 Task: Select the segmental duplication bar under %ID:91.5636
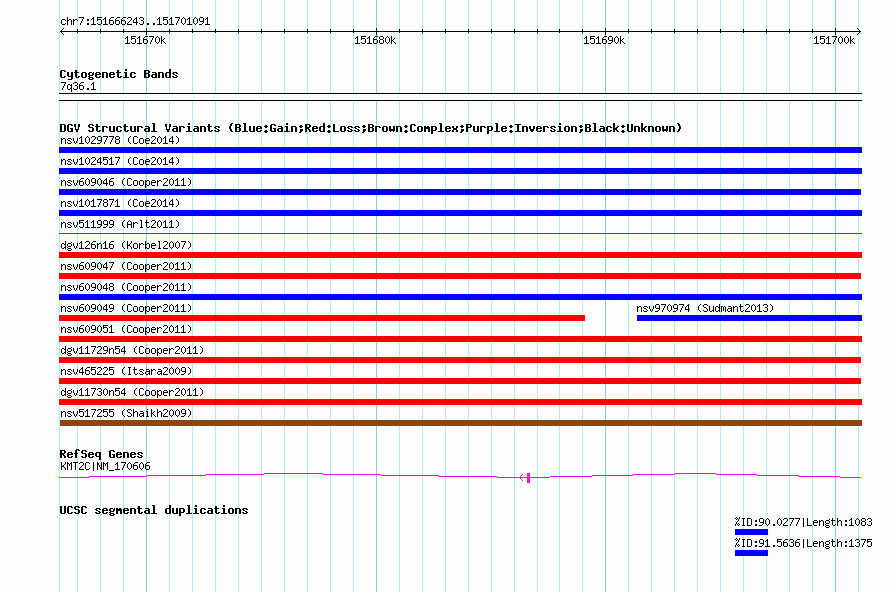[751, 553]
